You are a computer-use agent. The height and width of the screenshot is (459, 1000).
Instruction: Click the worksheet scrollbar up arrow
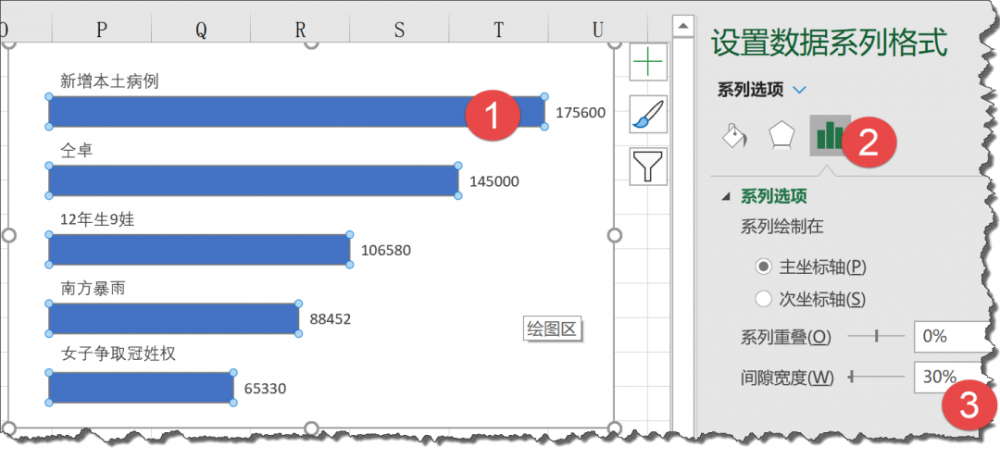(684, 27)
